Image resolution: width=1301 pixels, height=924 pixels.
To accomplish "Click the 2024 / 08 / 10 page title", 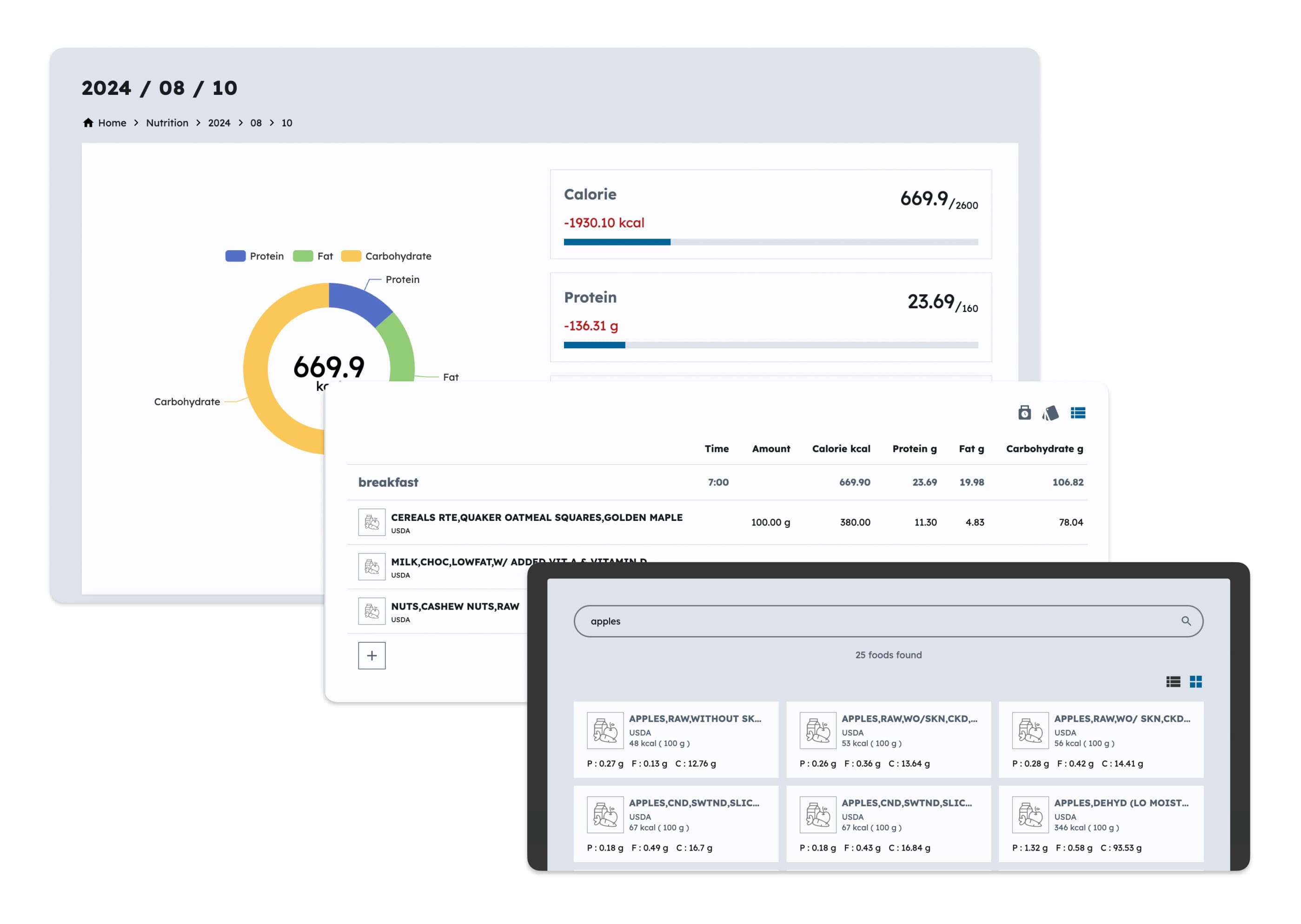I will tap(159, 87).
